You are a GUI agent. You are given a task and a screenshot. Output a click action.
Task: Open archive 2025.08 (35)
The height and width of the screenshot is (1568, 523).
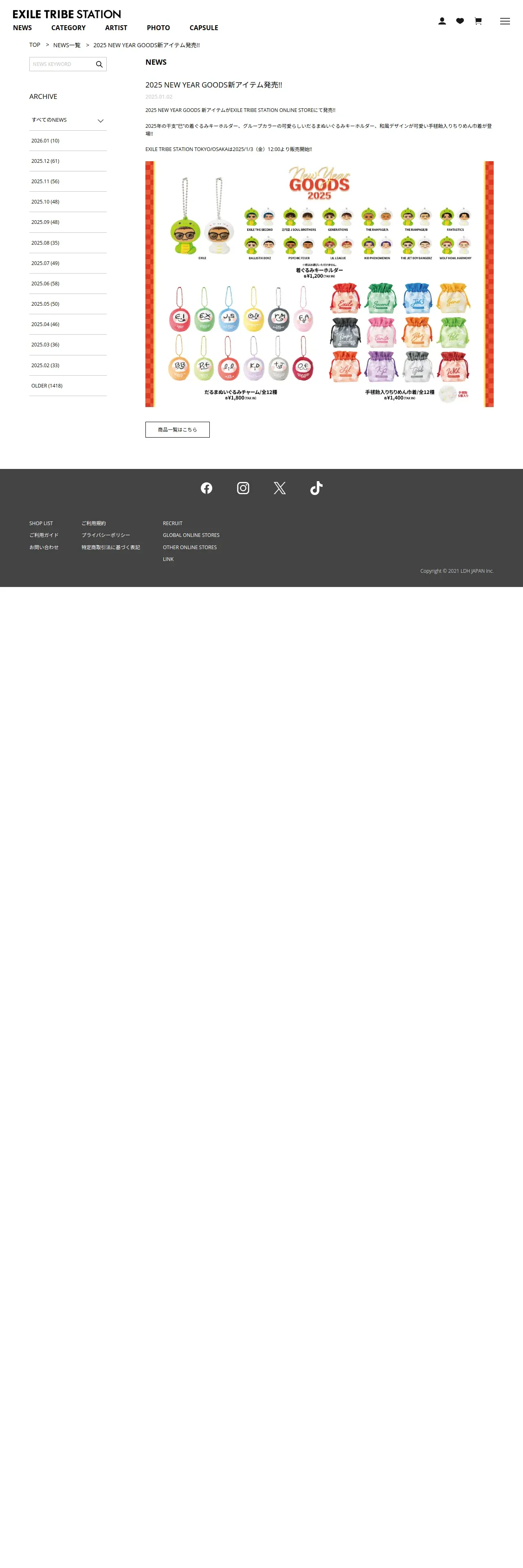[x=68, y=243]
